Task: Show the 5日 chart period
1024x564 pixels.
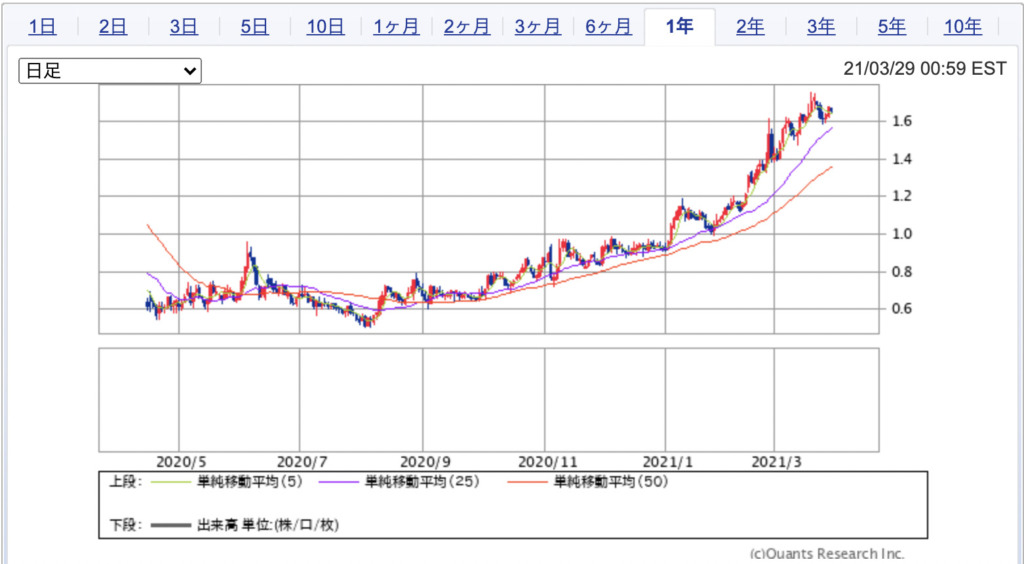Action: [254, 27]
